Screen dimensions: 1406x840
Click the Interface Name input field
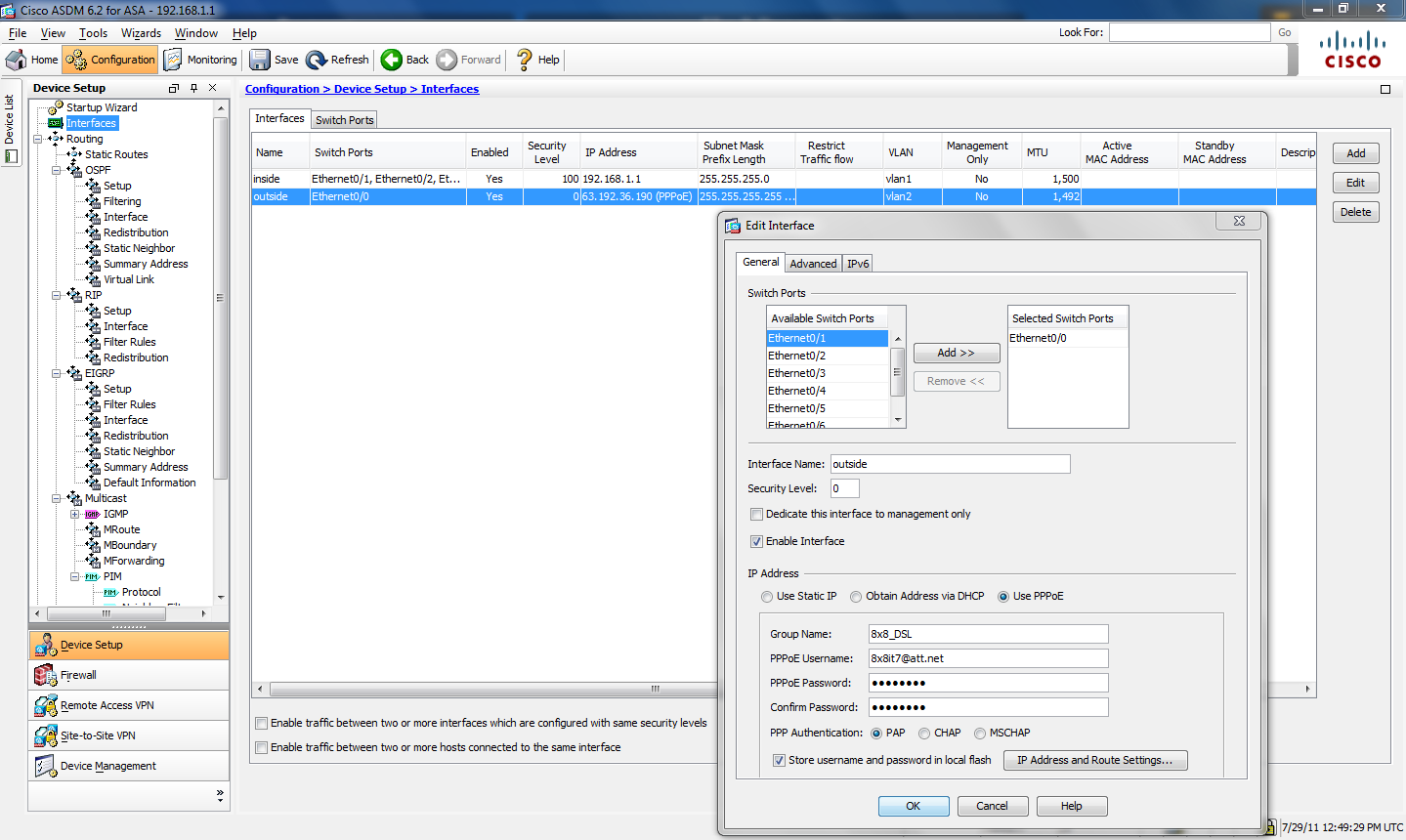point(950,464)
